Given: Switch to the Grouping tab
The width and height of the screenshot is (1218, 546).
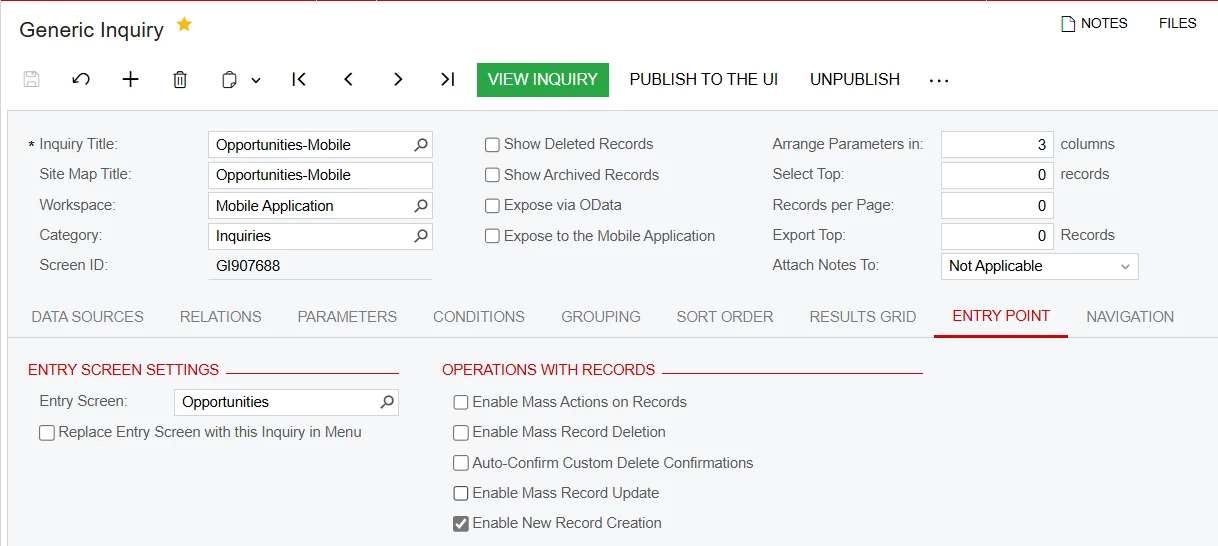Looking at the screenshot, I should [601, 317].
